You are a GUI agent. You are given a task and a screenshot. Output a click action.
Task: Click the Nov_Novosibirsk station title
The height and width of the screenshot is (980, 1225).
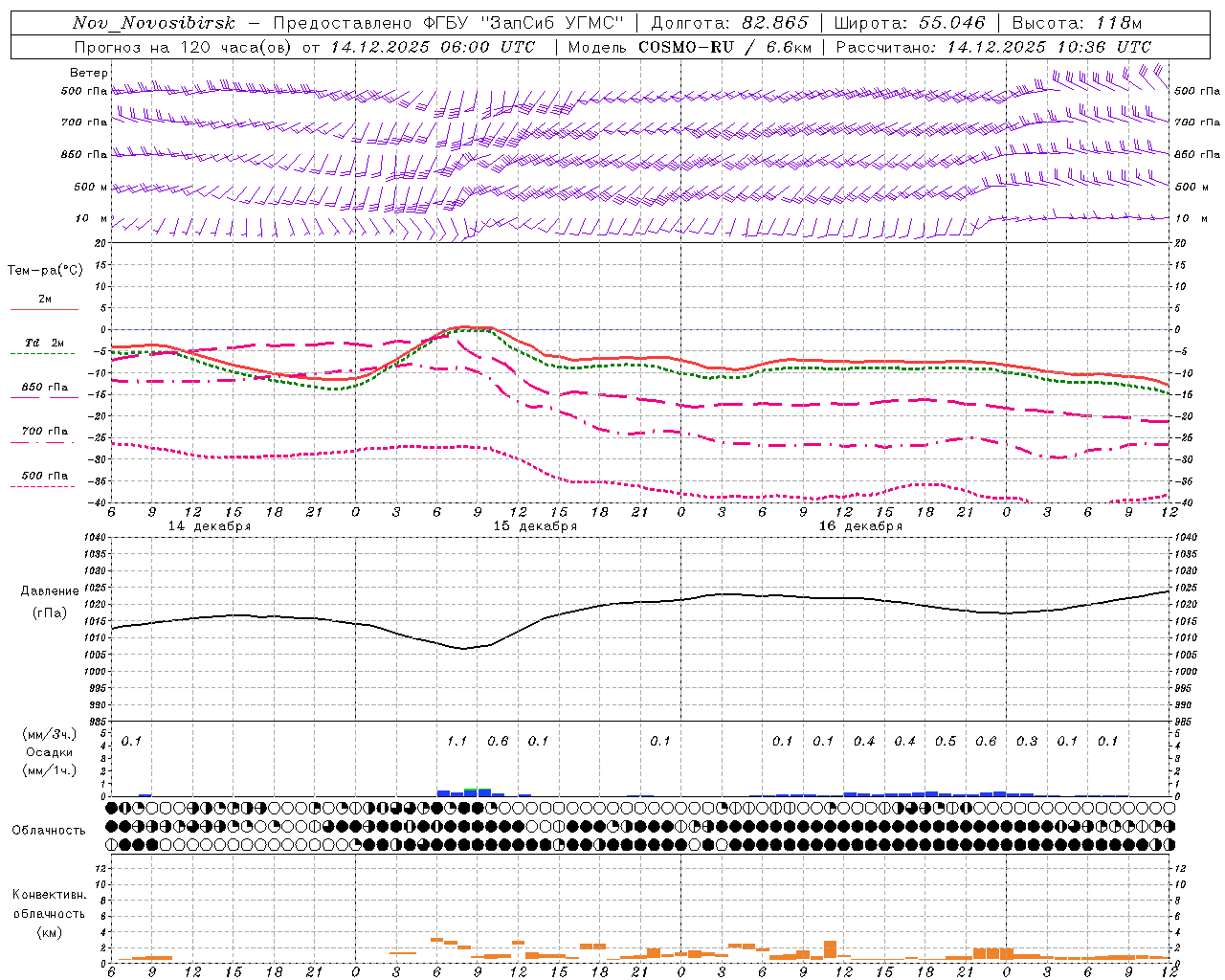pos(154,23)
